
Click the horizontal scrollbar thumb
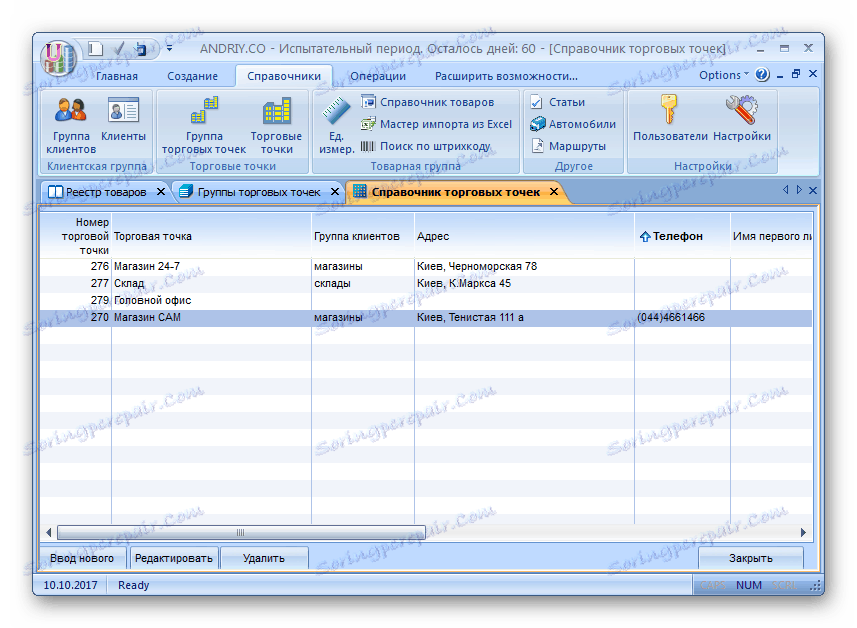[x=241, y=532]
